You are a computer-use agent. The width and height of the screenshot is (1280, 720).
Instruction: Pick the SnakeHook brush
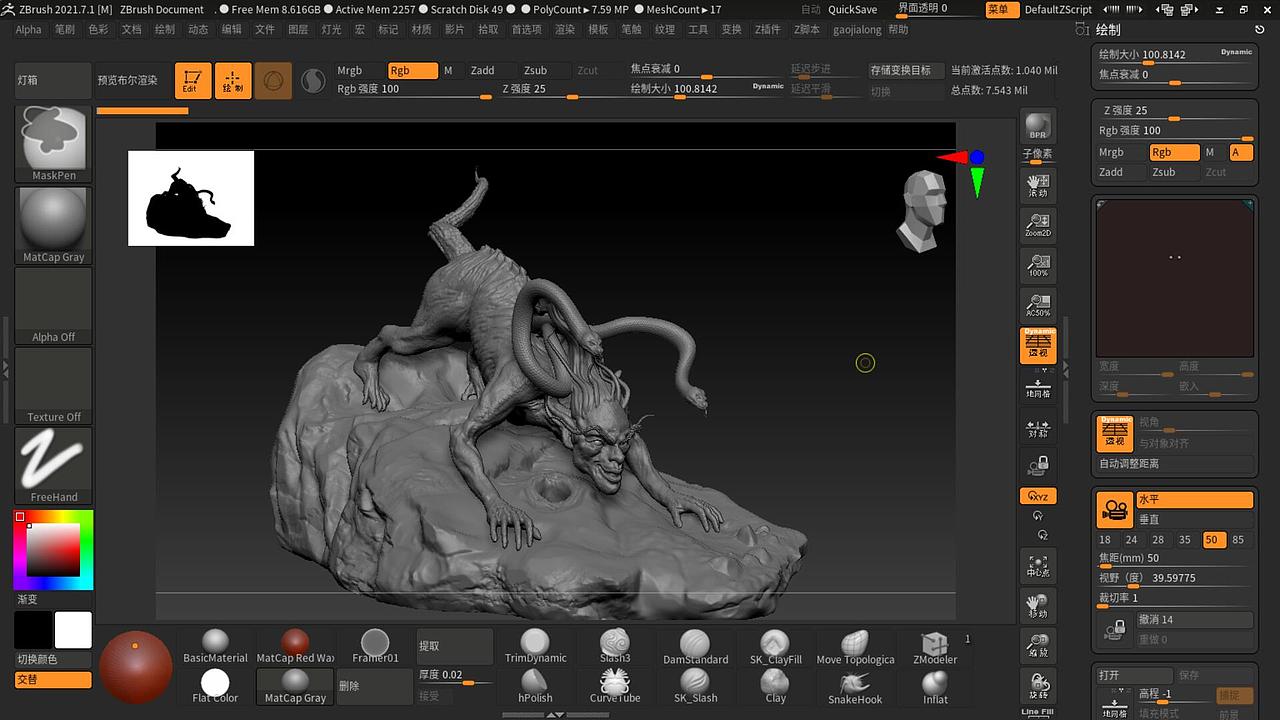[x=855, y=687]
